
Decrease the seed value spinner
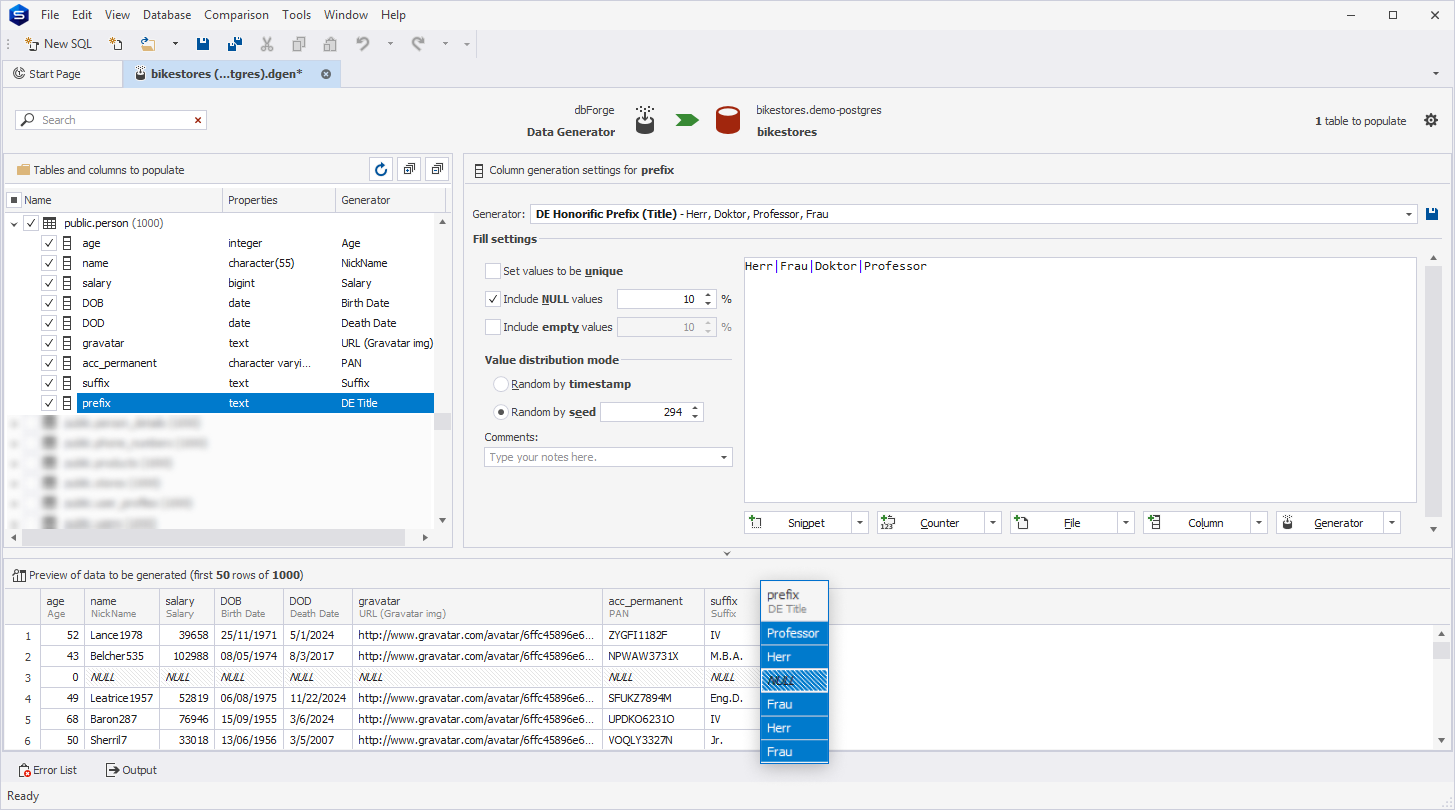695,416
